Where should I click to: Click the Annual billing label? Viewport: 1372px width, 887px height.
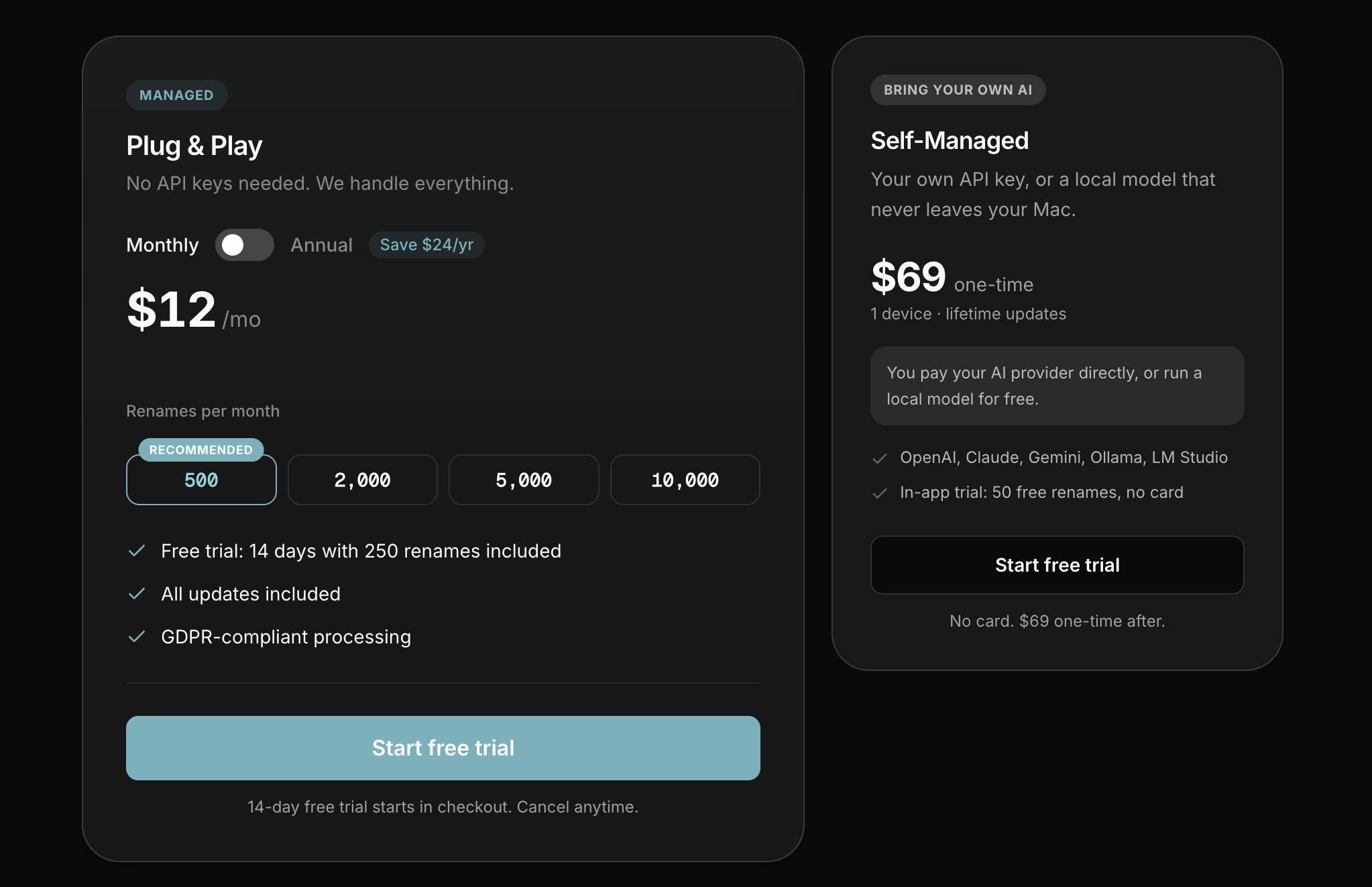pyautogui.click(x=321, y=245)
